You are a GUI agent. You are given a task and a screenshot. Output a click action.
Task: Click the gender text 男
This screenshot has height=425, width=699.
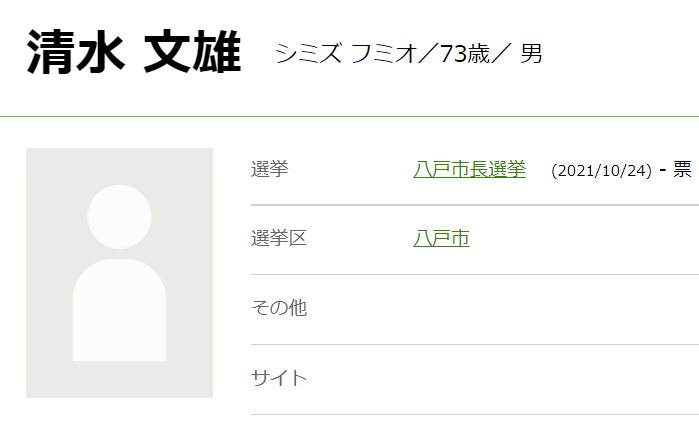click(x=532, y=54)
